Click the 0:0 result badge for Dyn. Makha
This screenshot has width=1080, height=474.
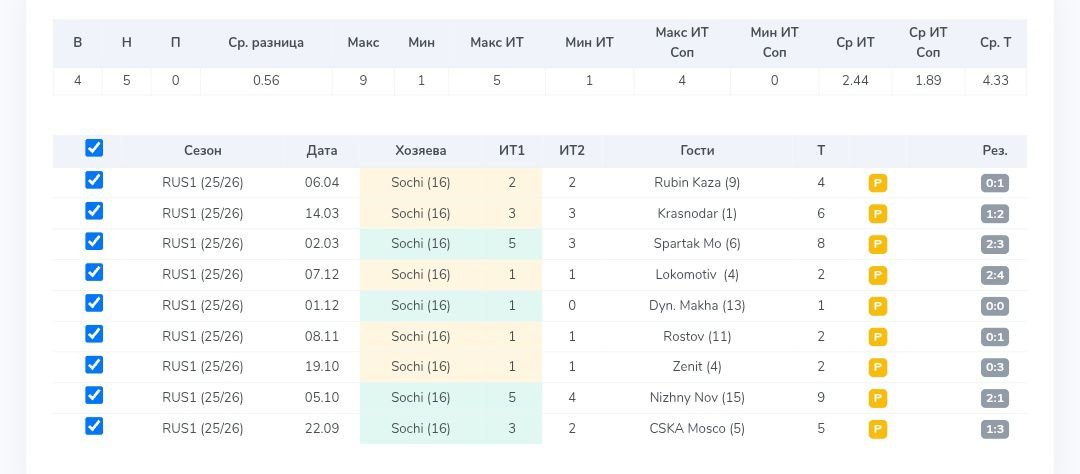(994, 306)
